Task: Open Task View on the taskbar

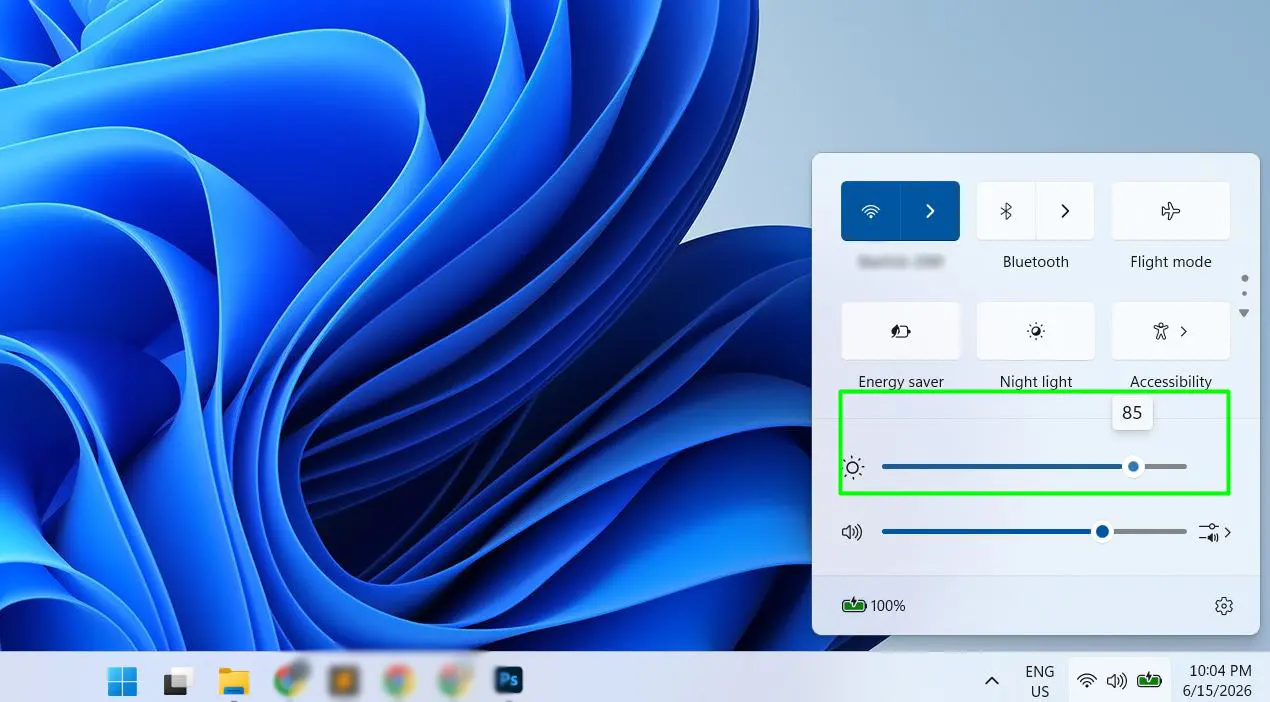Action: (x=178, y=682)
